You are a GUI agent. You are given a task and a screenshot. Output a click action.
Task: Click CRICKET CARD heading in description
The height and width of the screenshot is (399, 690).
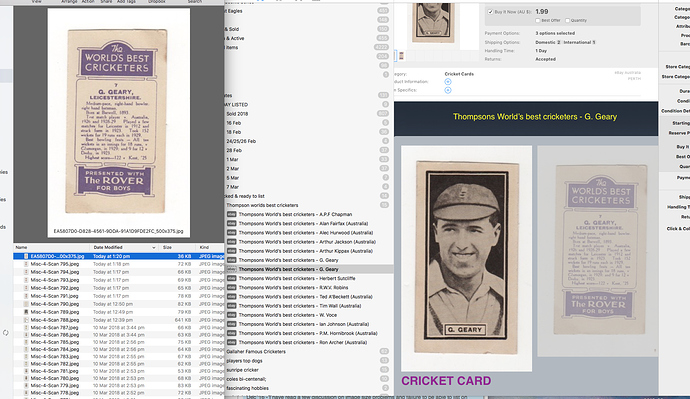click(x=446, y=381)
